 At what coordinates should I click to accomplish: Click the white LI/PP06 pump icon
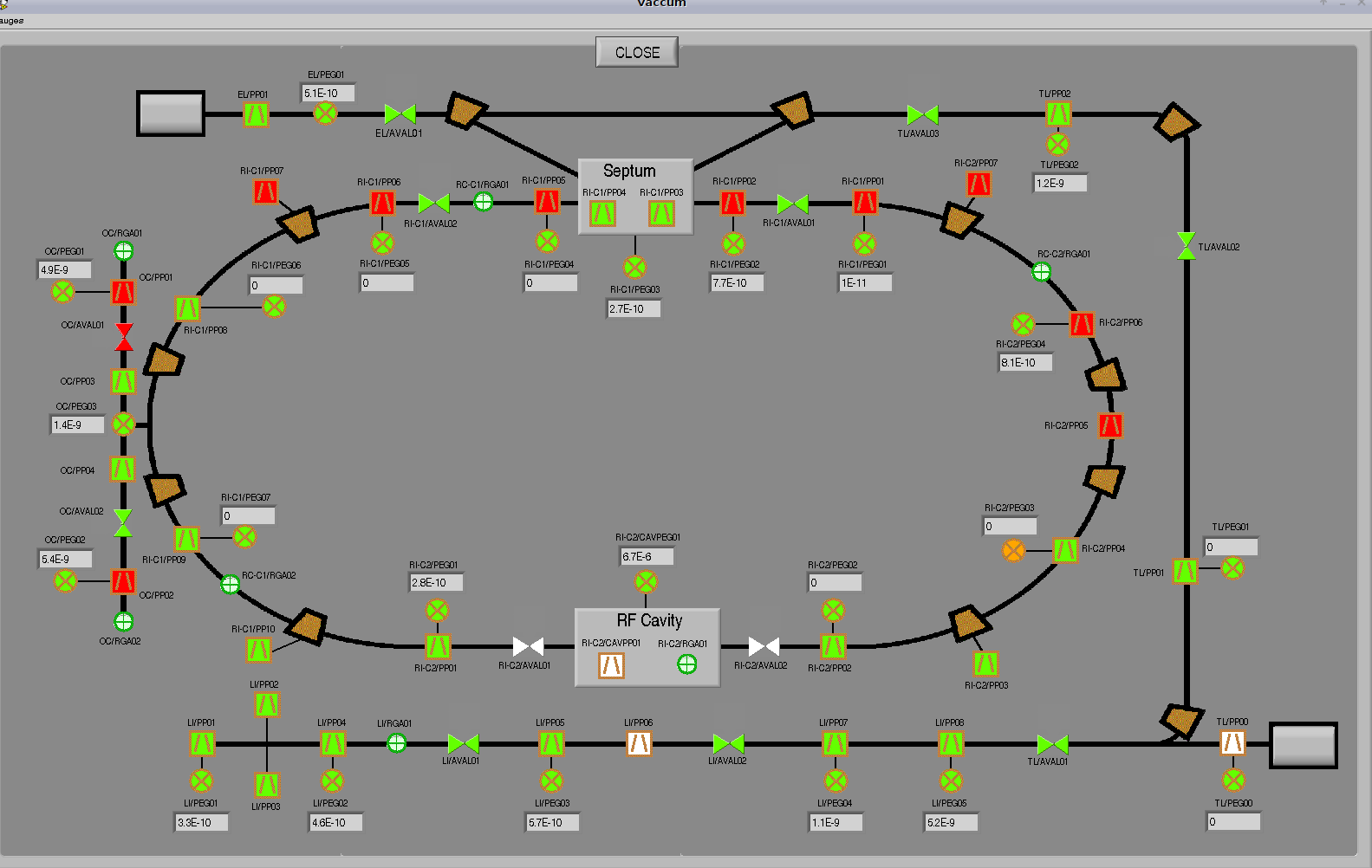pyautogui.click(x=639, y=743)
